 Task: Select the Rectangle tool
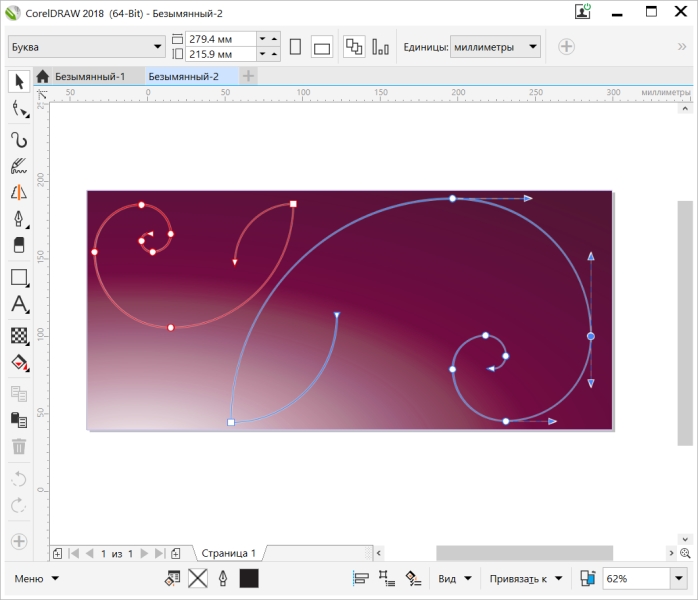19,277
